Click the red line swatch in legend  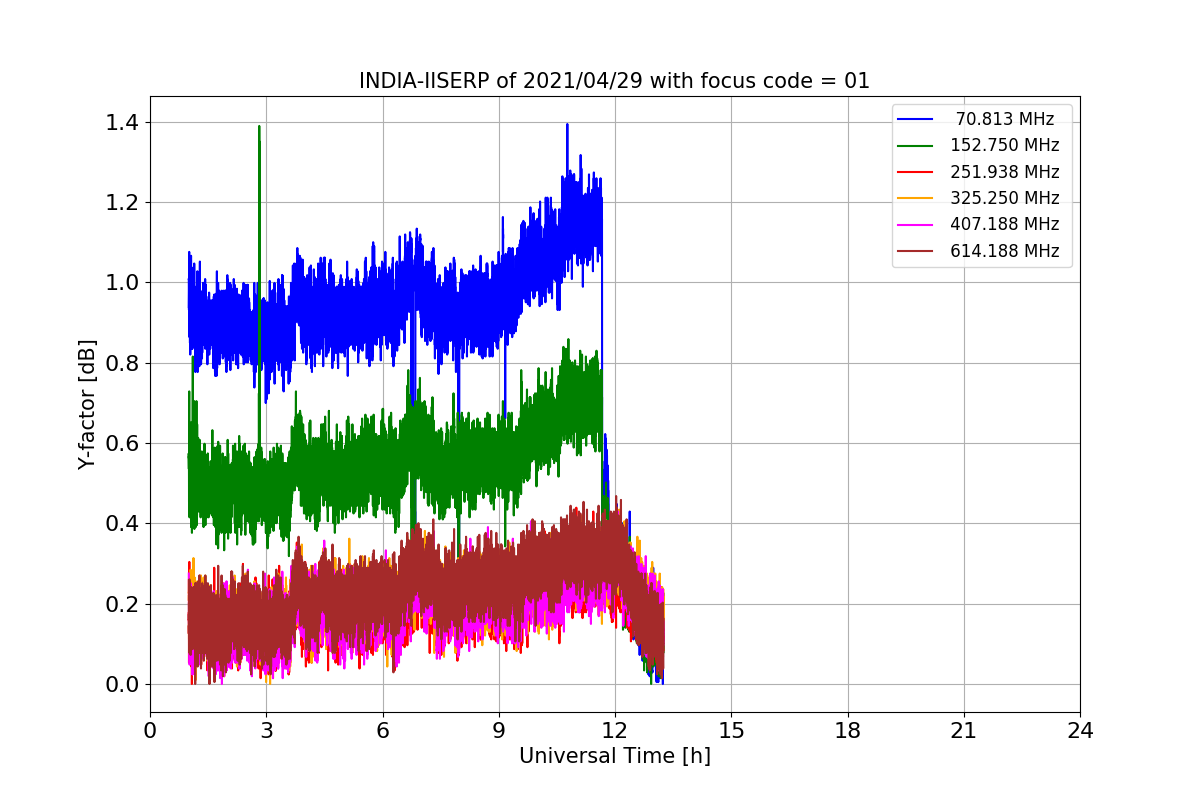pyautogui.click(x=915, y=172)
